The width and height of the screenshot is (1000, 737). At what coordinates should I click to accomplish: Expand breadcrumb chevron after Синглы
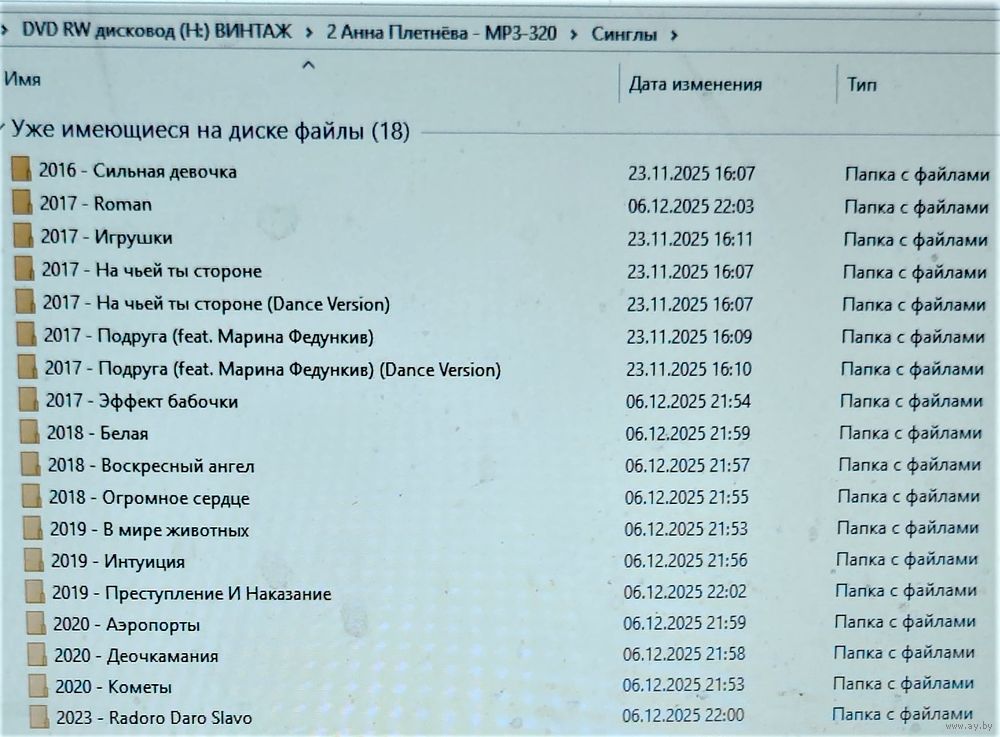pos(675,35)
